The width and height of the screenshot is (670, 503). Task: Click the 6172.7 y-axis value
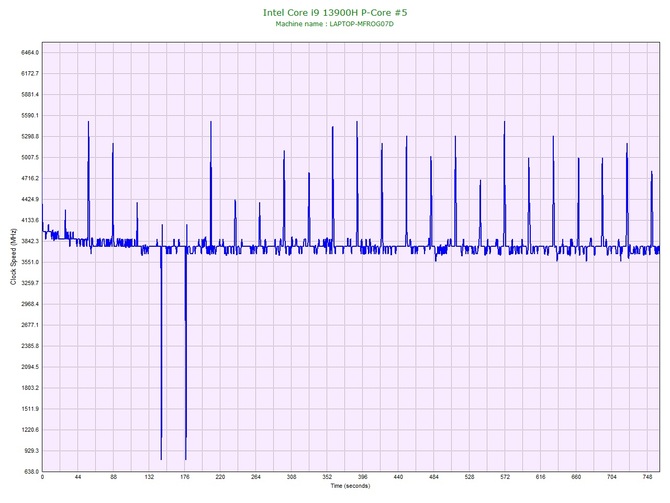pos(30,74)
